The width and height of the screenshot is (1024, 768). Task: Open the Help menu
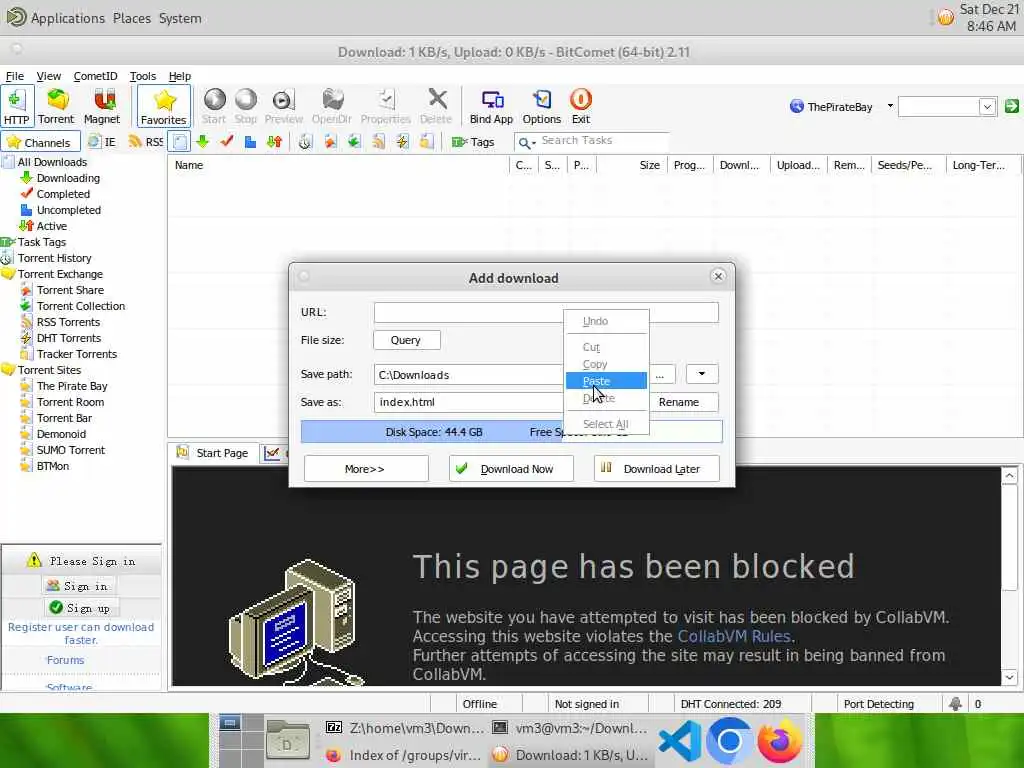[x=180, y=76]
